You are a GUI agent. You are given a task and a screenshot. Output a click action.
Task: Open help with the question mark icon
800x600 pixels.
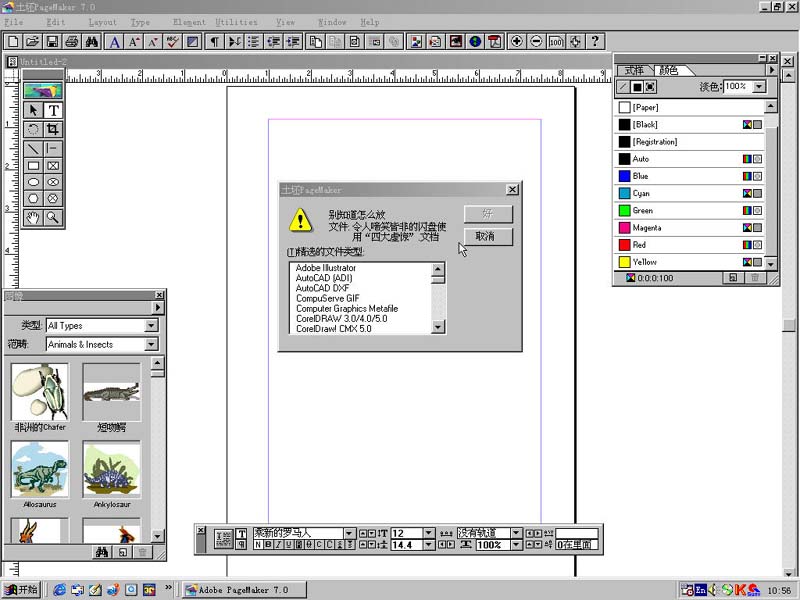(594, 41)
